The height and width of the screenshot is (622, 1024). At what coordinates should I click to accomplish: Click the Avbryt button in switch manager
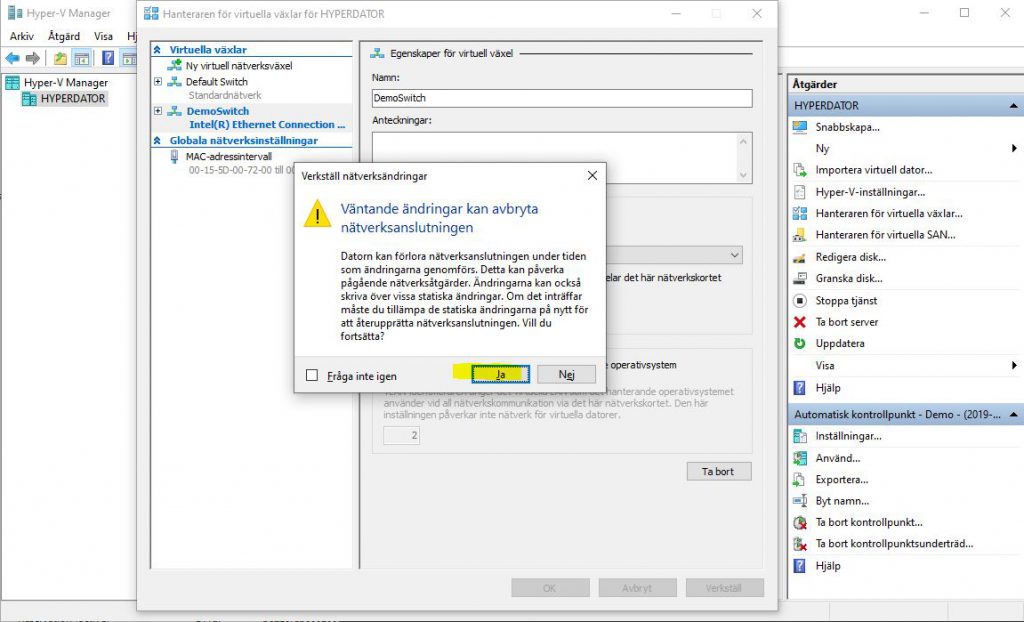pos(637,588)
